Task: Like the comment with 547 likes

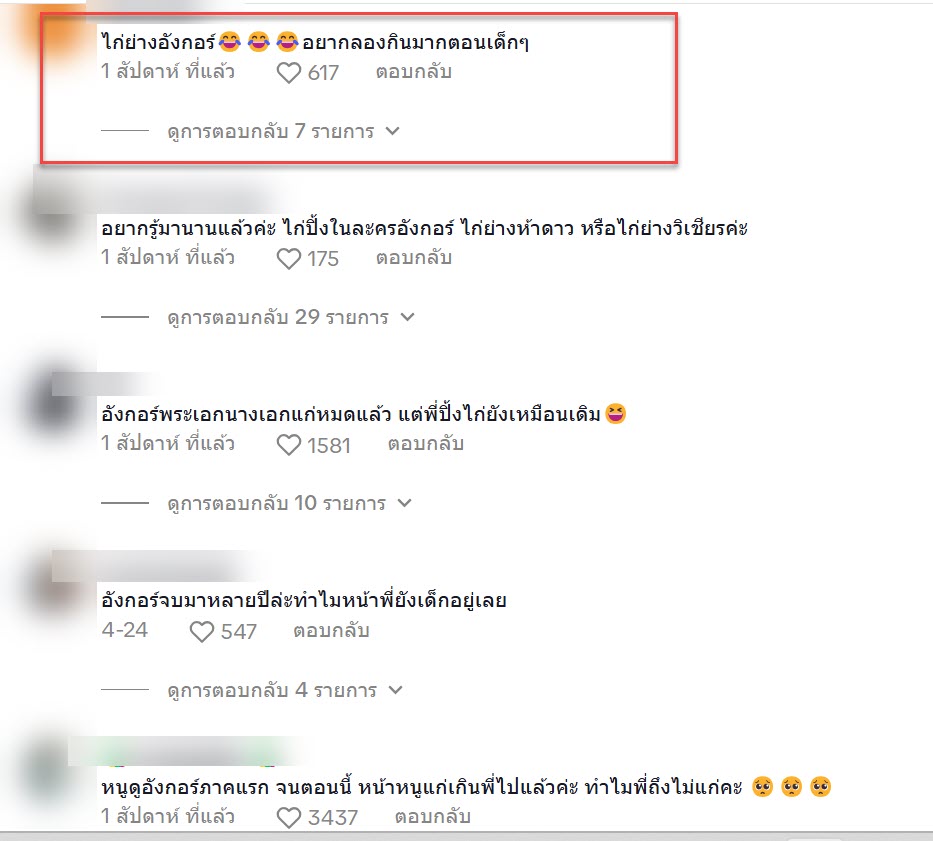Action: (201, 631)
